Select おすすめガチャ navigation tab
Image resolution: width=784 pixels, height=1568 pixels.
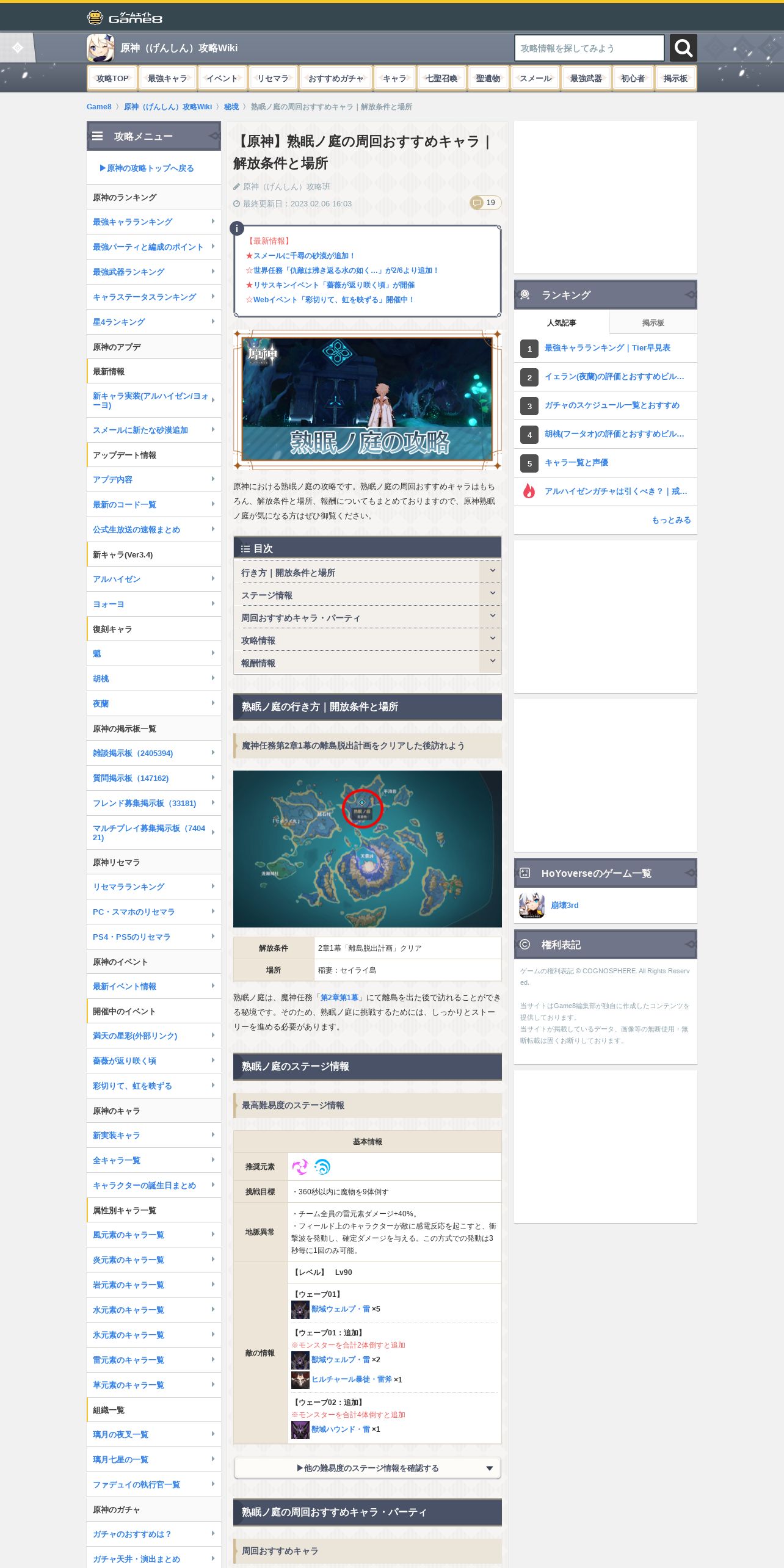[x=336, y=78]
